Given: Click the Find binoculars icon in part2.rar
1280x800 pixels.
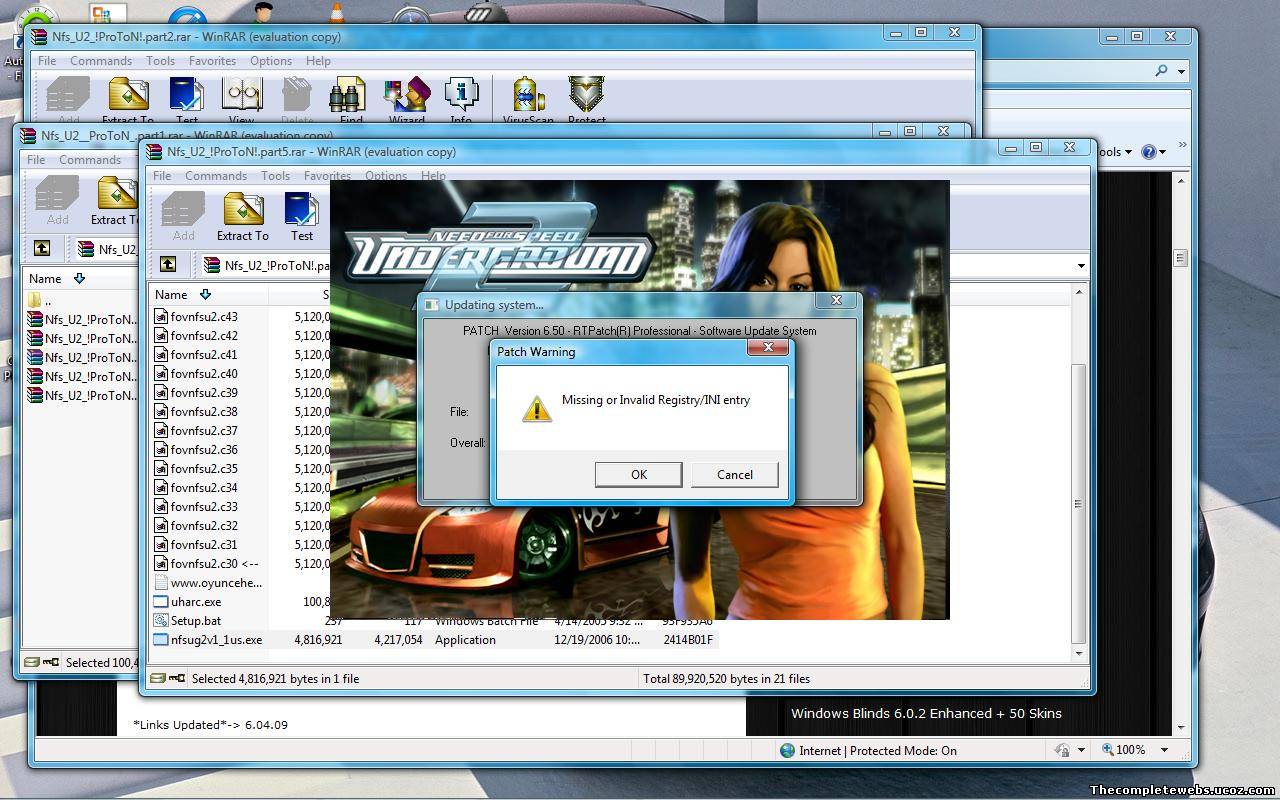Looking at the screenshot, I should click(351, 100).
